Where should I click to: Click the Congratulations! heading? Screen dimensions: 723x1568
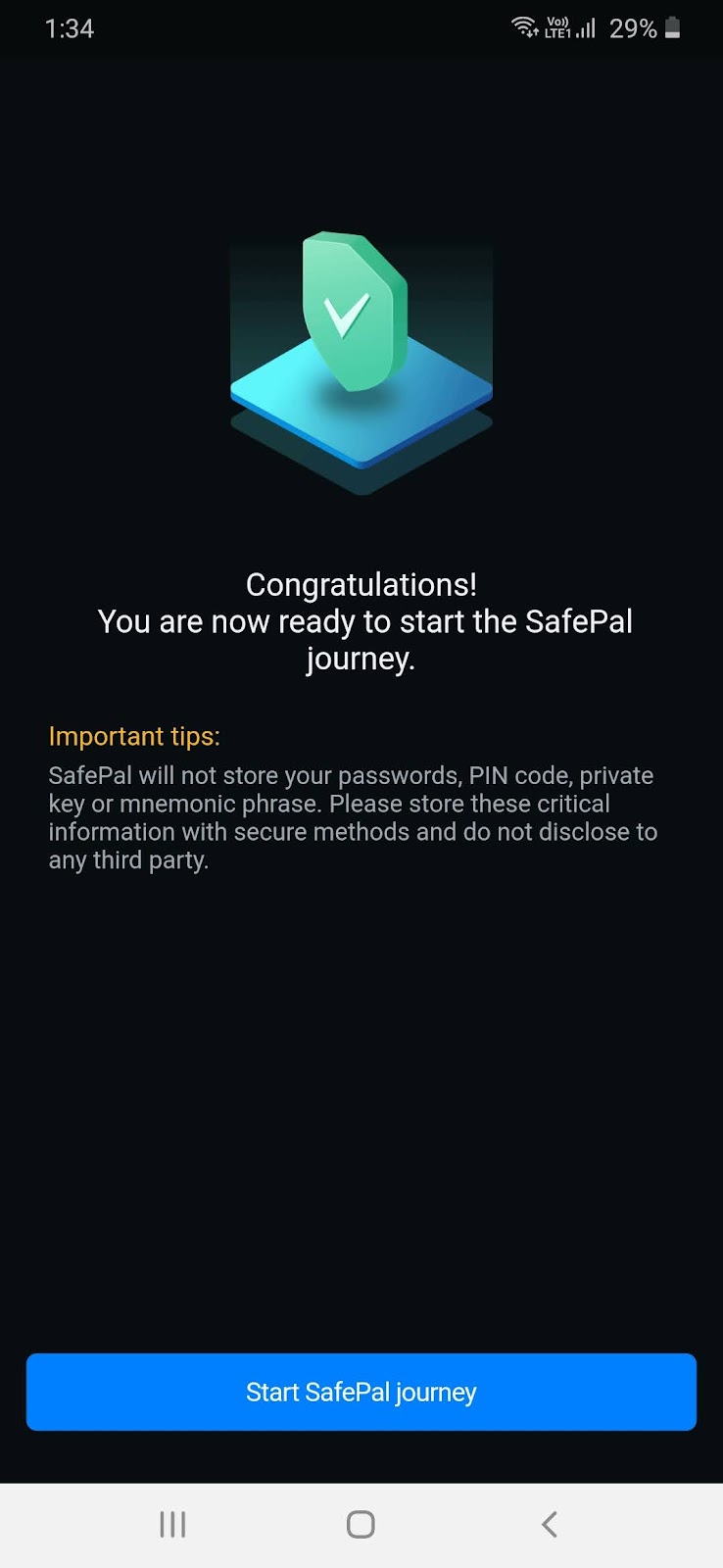coord(361,584)
